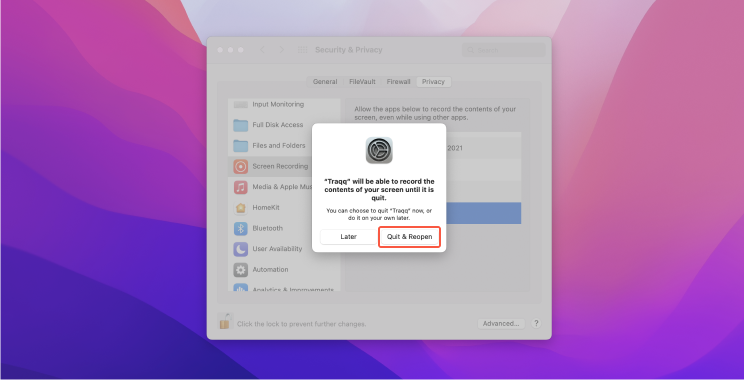
Task: Click the System Preferences icon in dialog
Action: click(x=379, y=150)
